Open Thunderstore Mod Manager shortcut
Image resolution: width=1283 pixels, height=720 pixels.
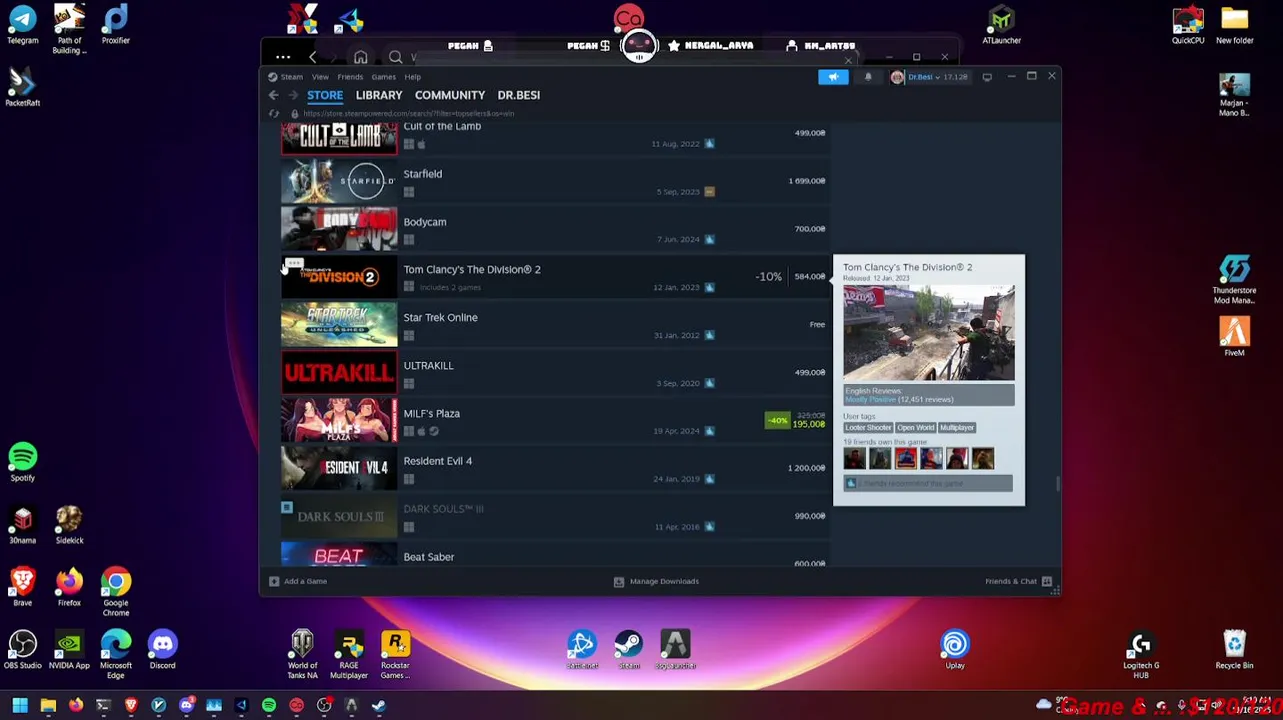click(1234, 280)
